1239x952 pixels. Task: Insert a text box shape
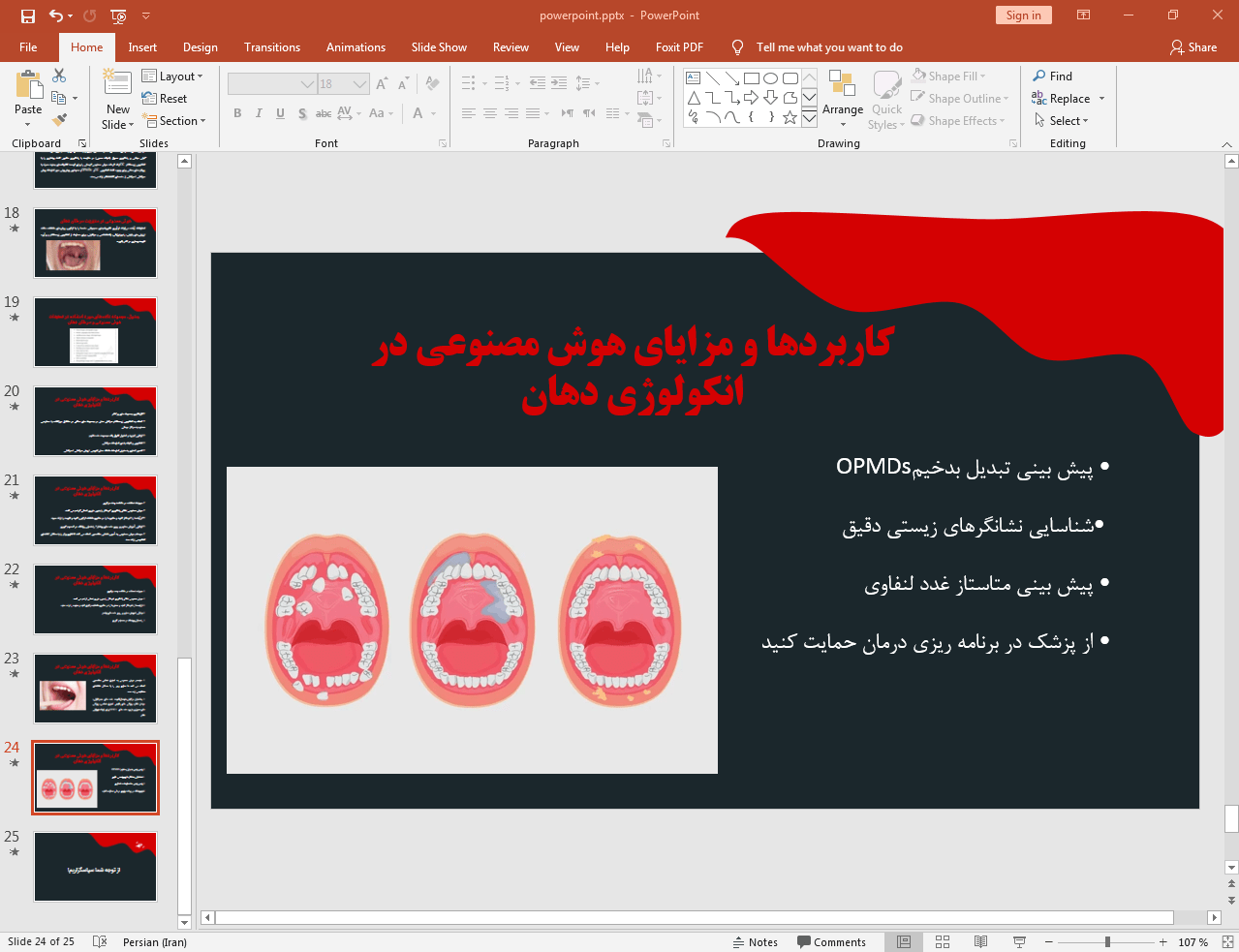[694, 78]
